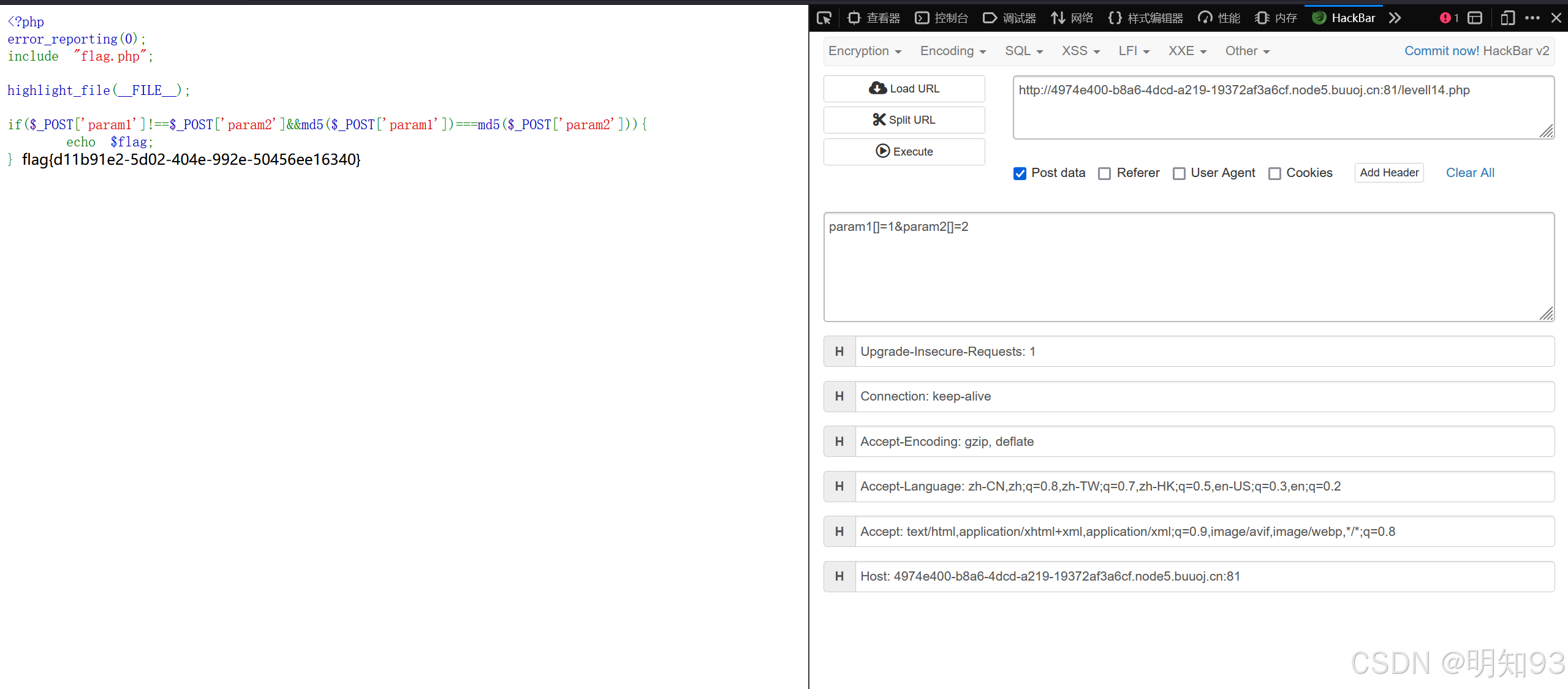
Task: Click the Clear All link
Action: [x=1470, y=173]
